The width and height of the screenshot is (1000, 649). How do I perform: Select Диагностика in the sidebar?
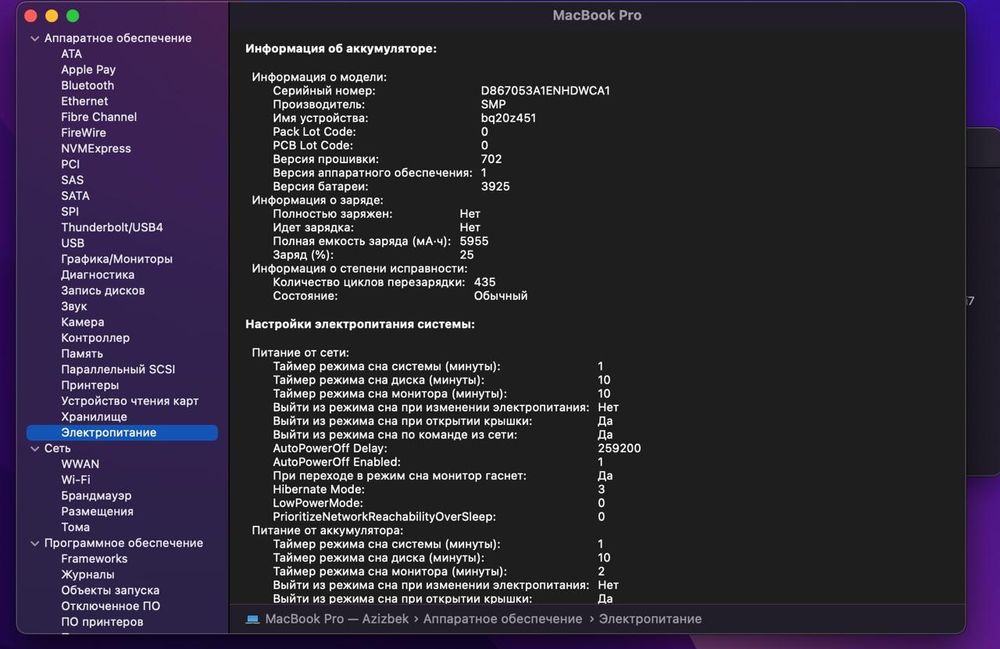[x=98, y=275]
